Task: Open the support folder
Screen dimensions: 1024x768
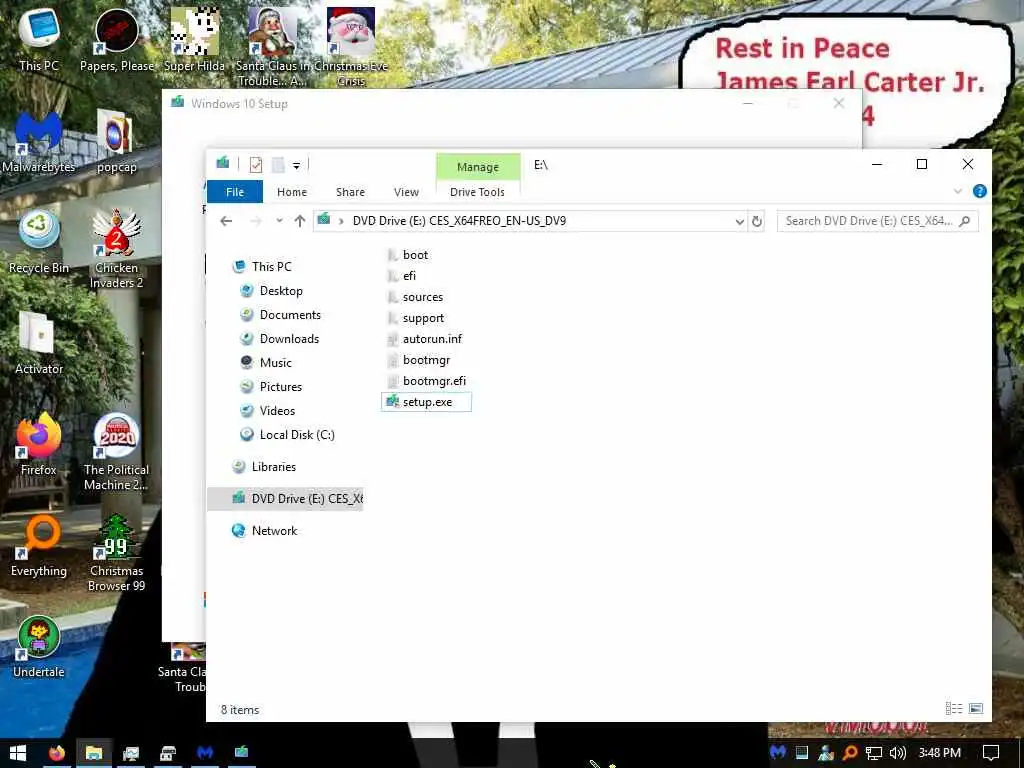Action: click(416, 317)
